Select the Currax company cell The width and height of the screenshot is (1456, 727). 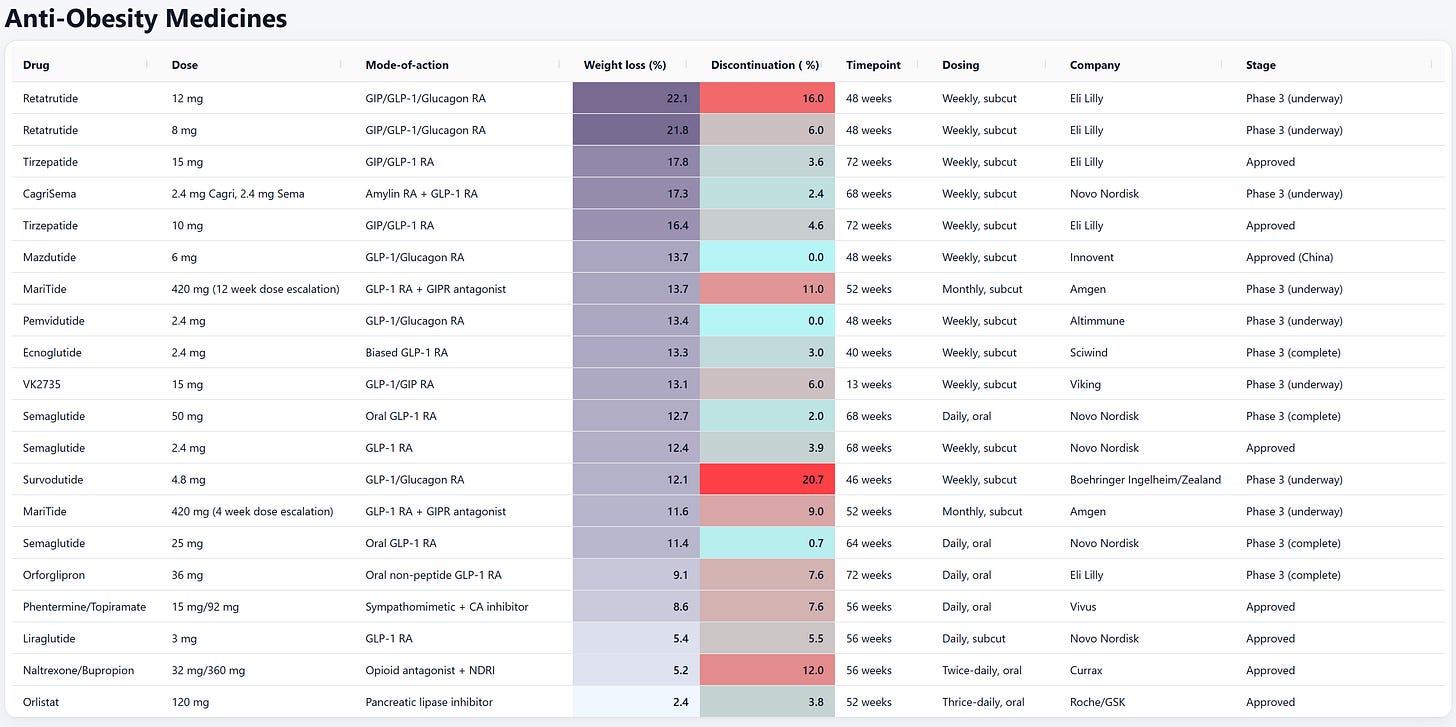tap(1087, 670)
